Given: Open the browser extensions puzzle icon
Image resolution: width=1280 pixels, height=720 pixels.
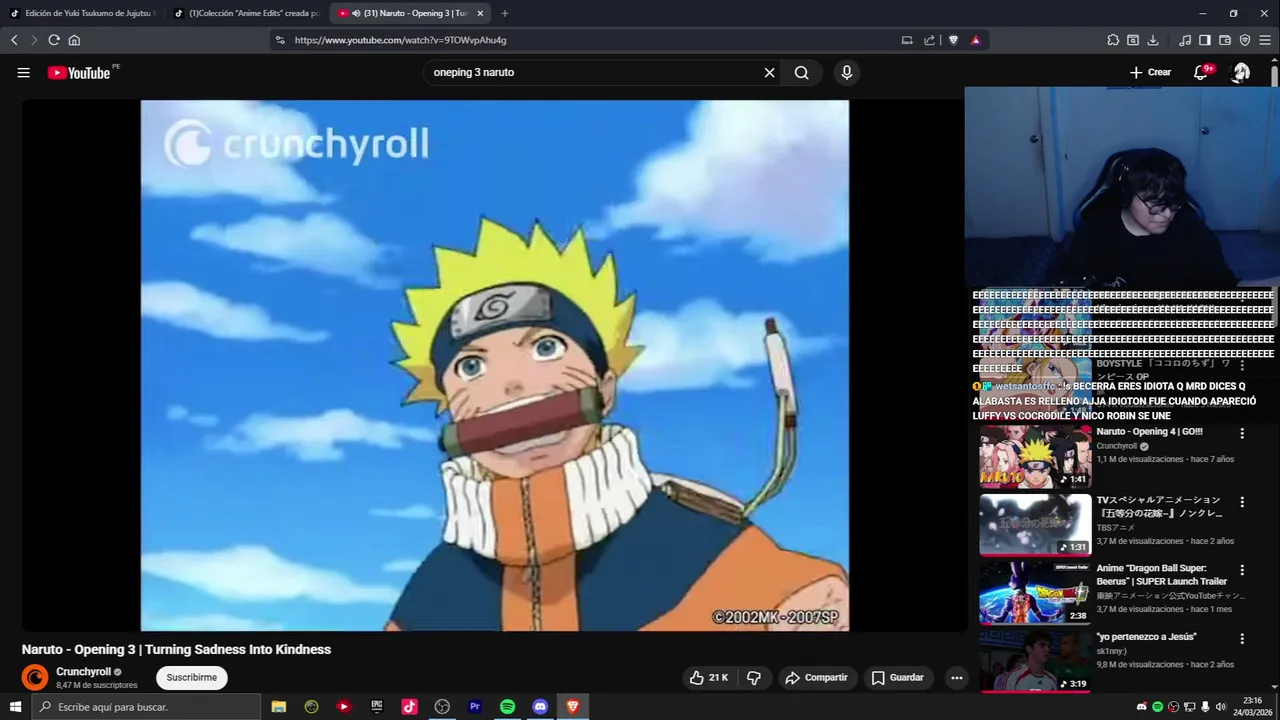Looking at the screenshot, I should (1113, 40).
